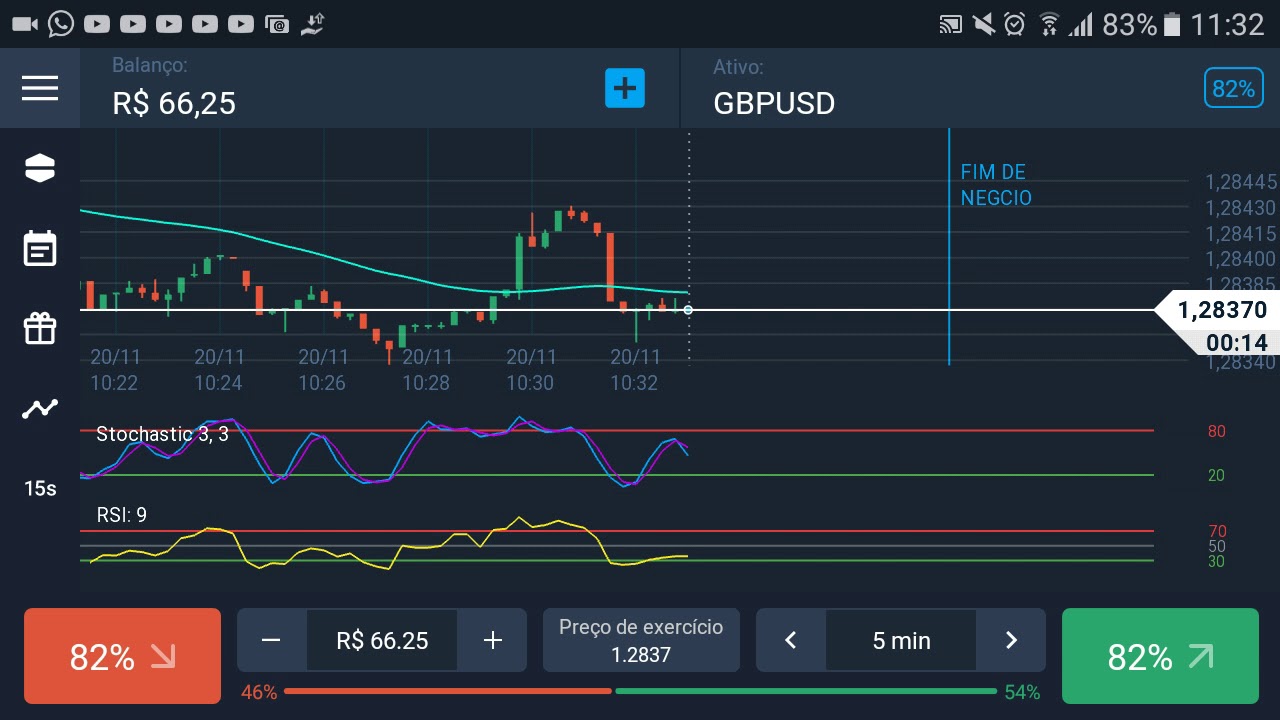1280x720 pixels.
Task: Tap the 82% payout badge
Action: coord(1233,89)
